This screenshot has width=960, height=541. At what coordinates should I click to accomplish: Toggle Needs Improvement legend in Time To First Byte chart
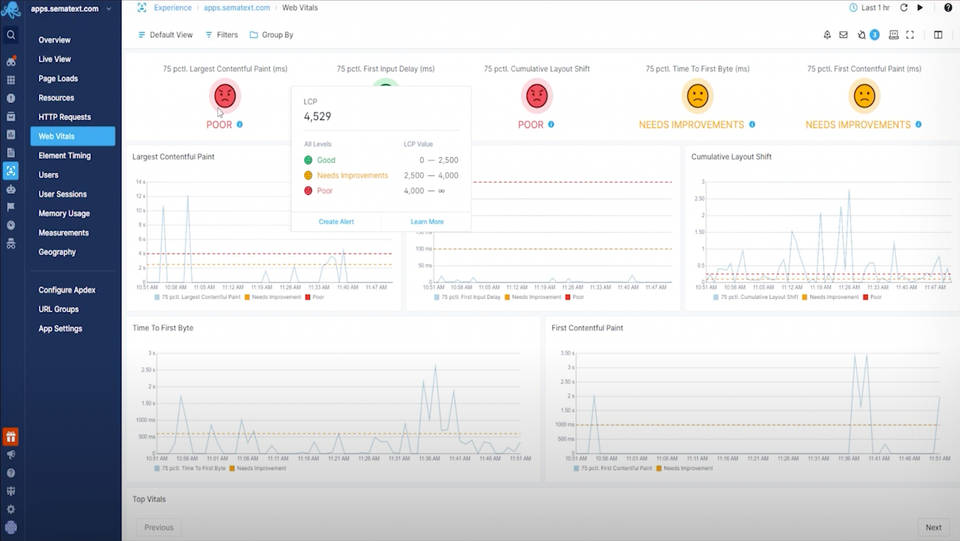(x=258, y=468)
